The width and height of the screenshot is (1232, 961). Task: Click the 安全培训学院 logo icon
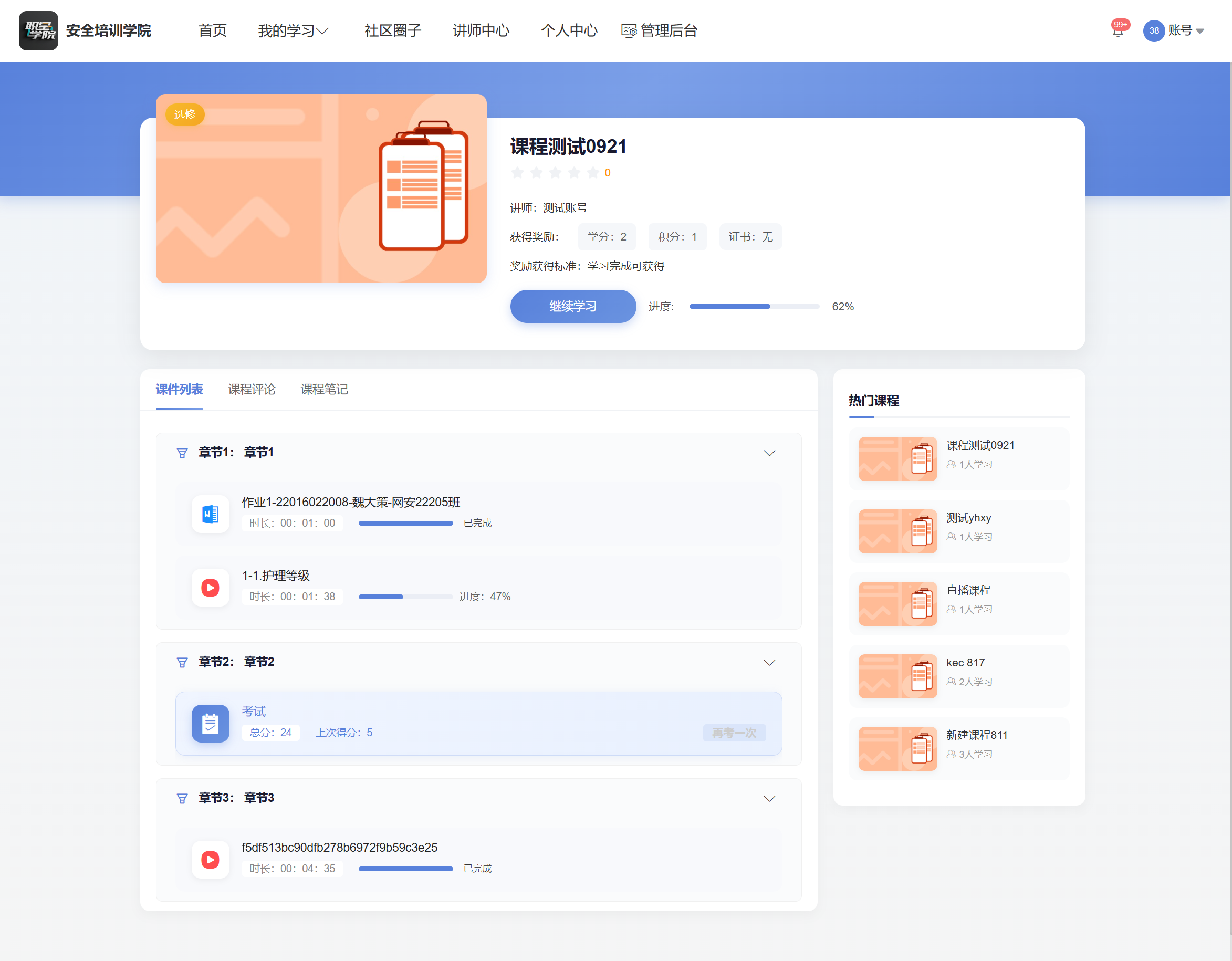point(38,30)
